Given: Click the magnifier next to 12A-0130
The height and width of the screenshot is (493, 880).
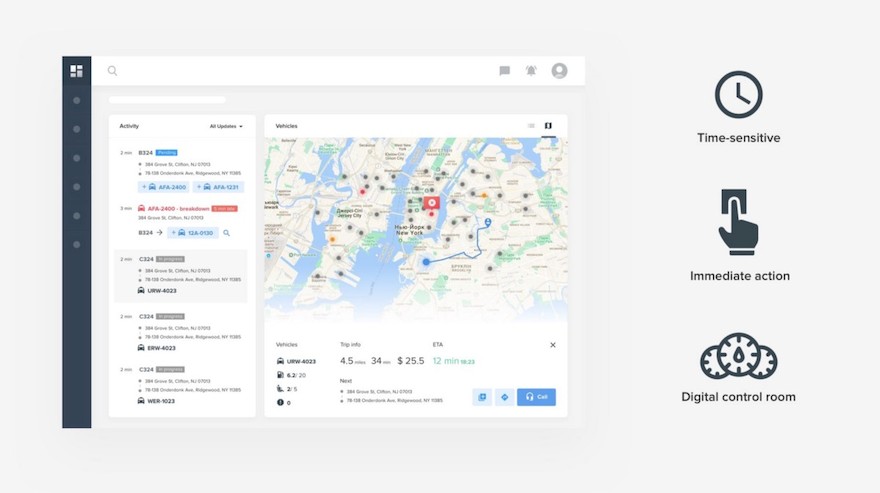Looking at the screenshot, I should coord(227,232).
